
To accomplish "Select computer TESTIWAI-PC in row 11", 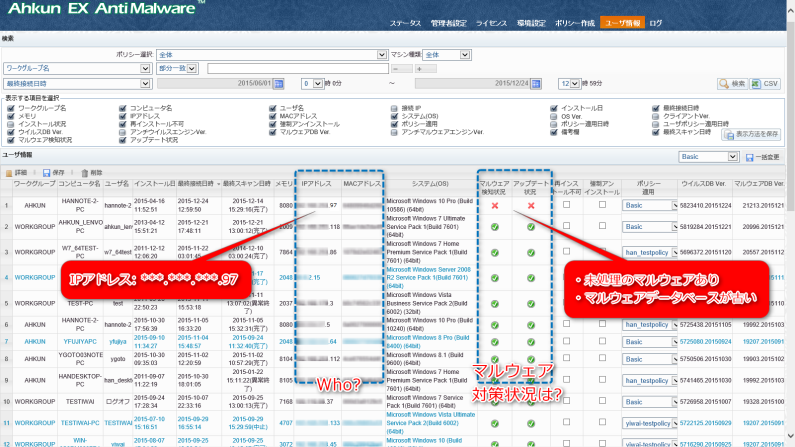I will 80,423.
